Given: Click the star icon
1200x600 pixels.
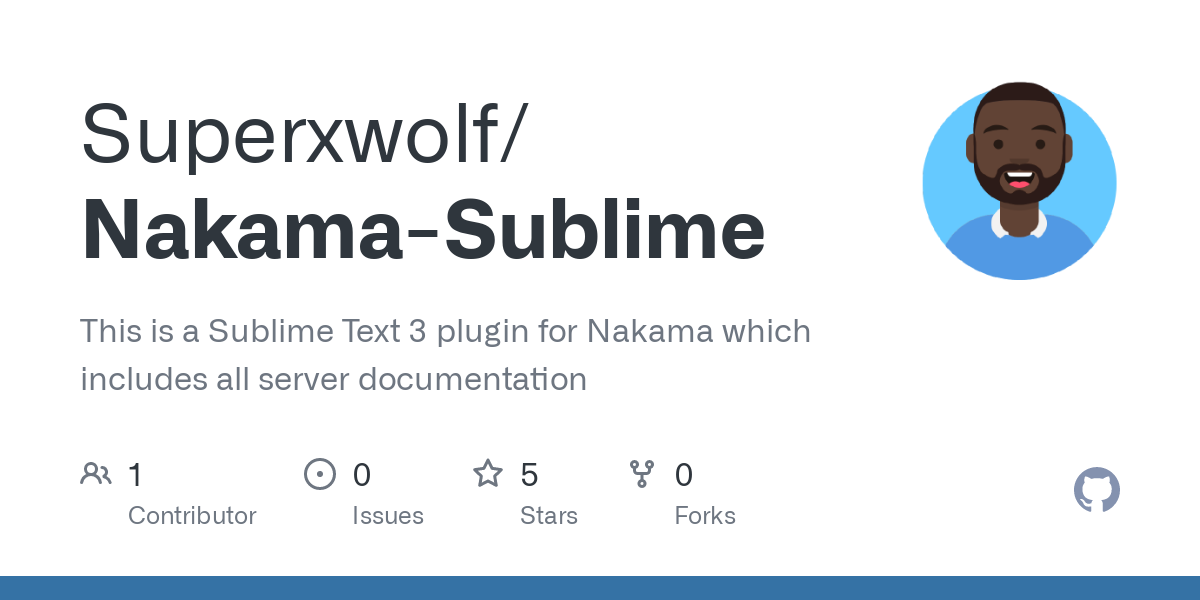Looking at the screenshot, I should (488, 473).
